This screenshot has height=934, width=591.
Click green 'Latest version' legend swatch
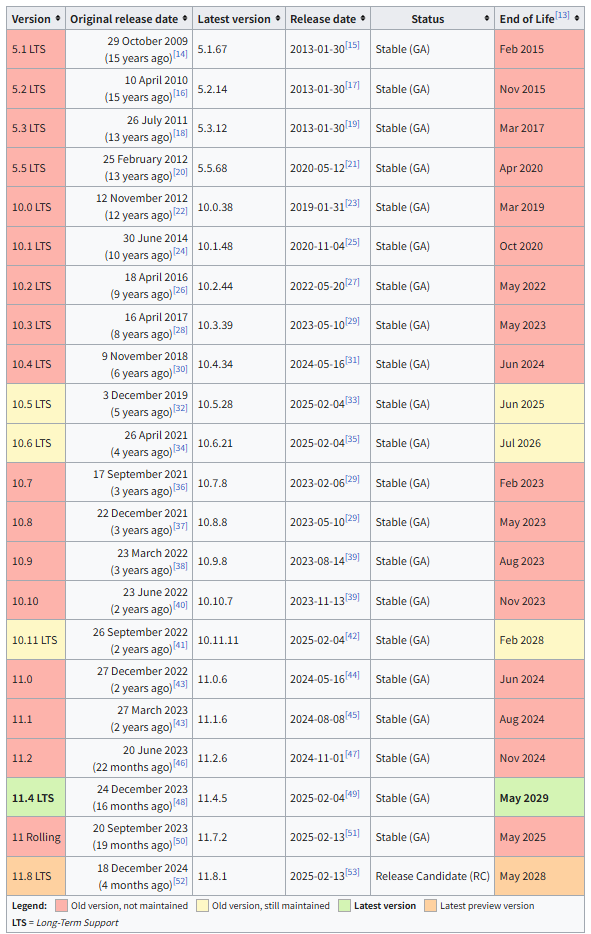(x=344, y=906)
